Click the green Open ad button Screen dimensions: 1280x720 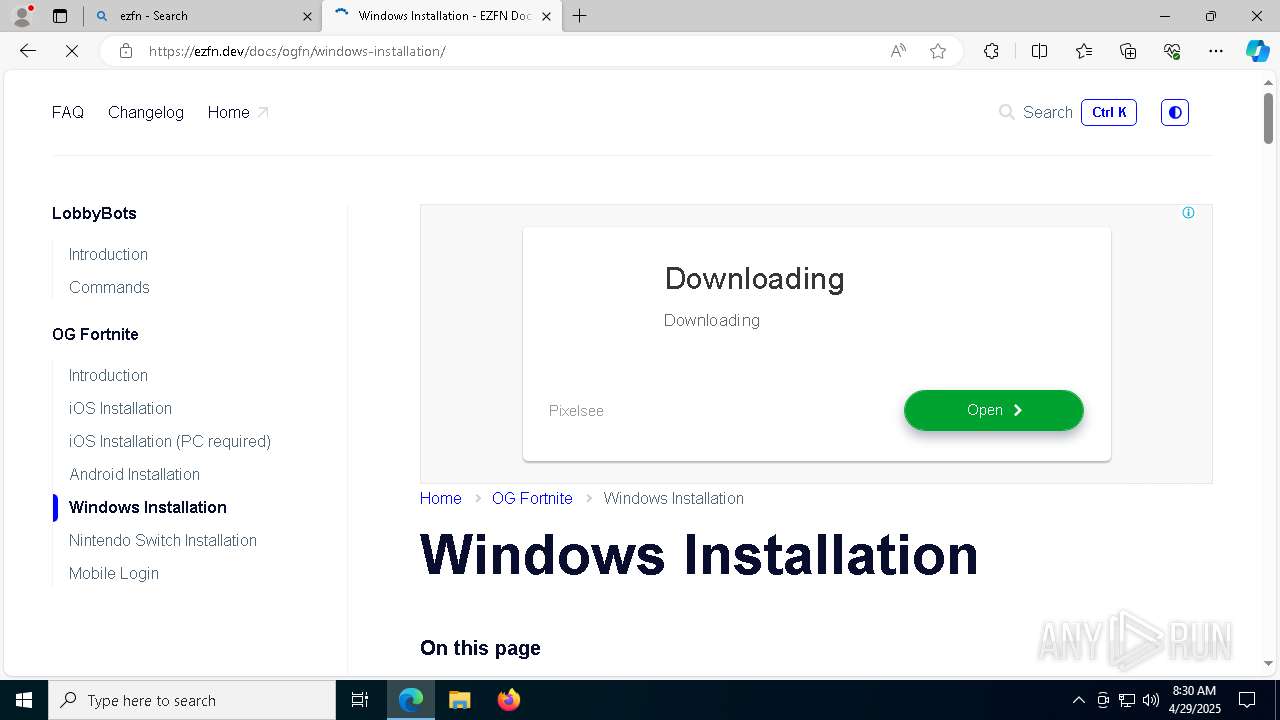994,410
